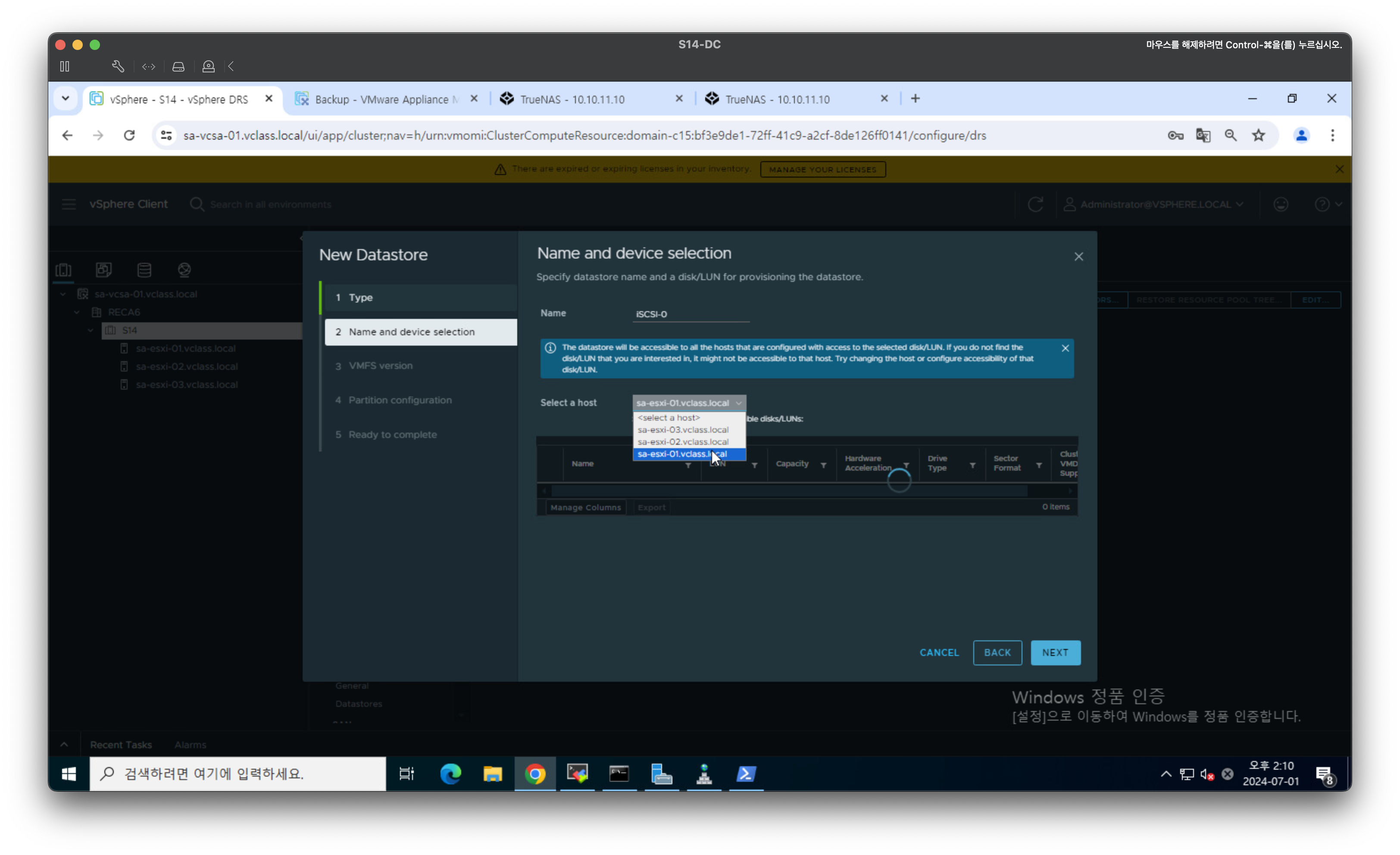Screen dimensions: 1400x855
Task: Open PowerShell from the Windows taskbar
Action: coord(746,774)
